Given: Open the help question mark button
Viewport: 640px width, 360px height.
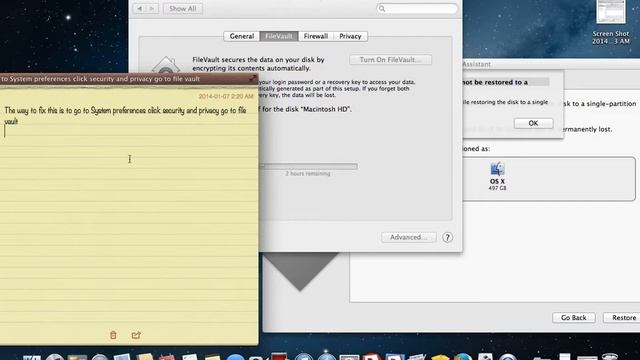Looking at the screenshot, I should (x=447, y=237).
